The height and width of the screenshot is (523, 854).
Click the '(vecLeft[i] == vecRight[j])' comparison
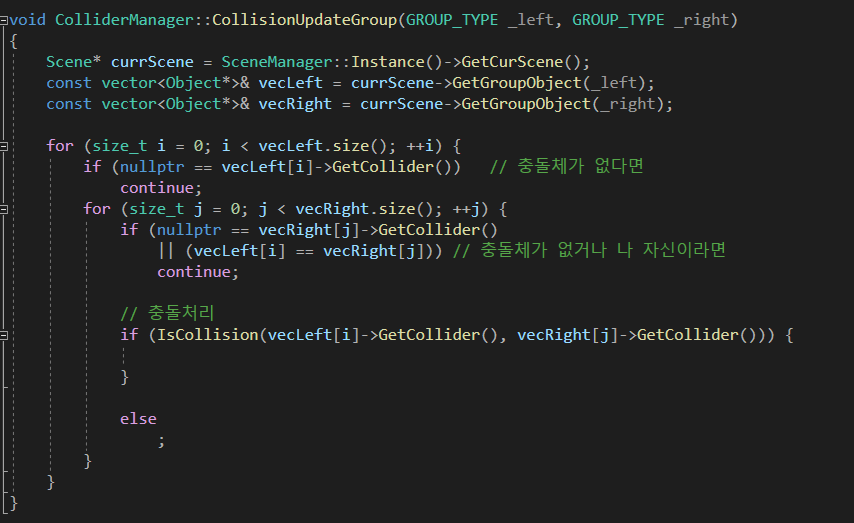[309, 251]
